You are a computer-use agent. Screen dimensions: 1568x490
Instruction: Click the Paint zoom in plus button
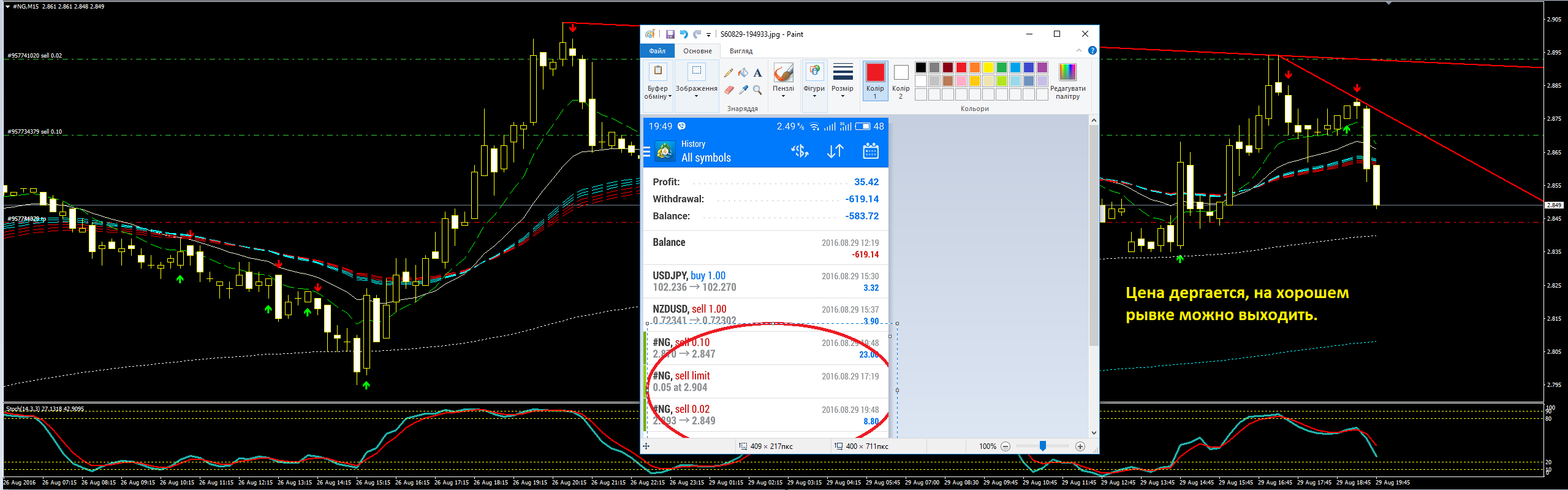coord(1080,446)
